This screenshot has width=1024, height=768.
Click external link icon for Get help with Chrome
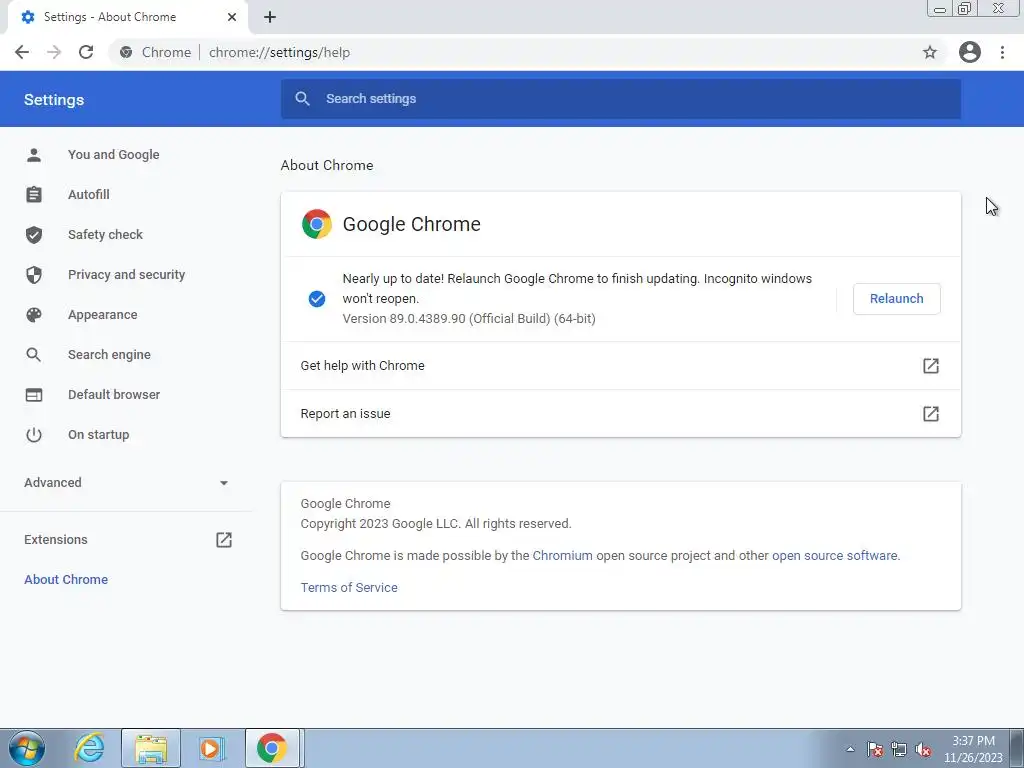click(x=931, y=366)
